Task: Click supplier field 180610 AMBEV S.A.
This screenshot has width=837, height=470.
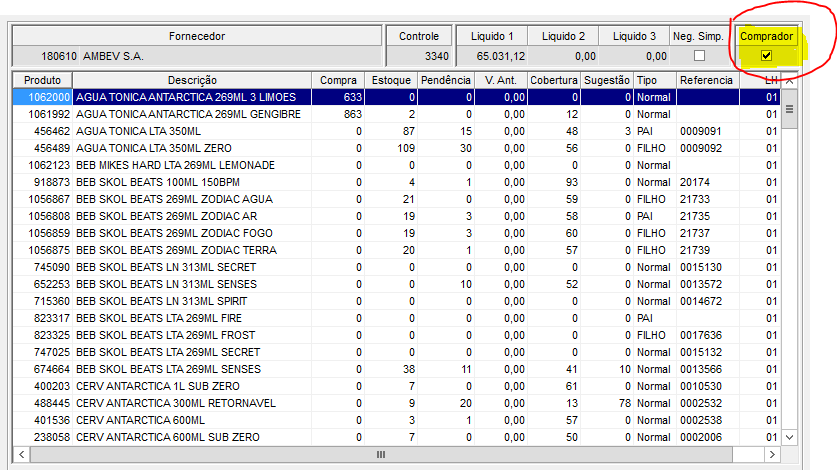Action: pos(197,56)
